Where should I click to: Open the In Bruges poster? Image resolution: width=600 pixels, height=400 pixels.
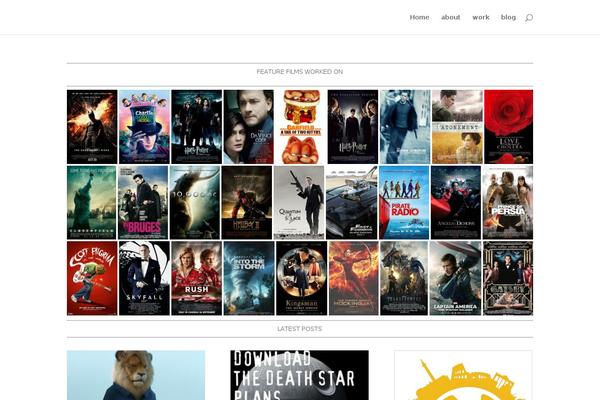143,202
